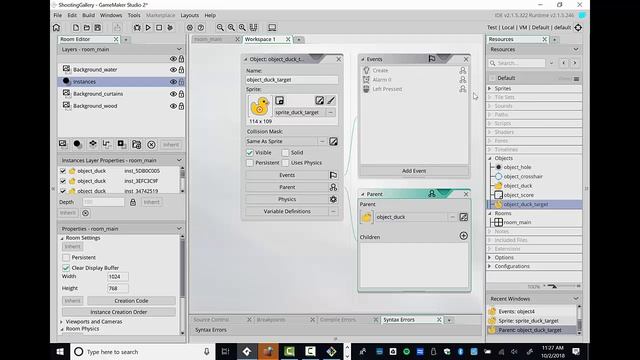The image size is (640, 360).
Task: Expand the Options resource folder
Action: click(490, 258)
